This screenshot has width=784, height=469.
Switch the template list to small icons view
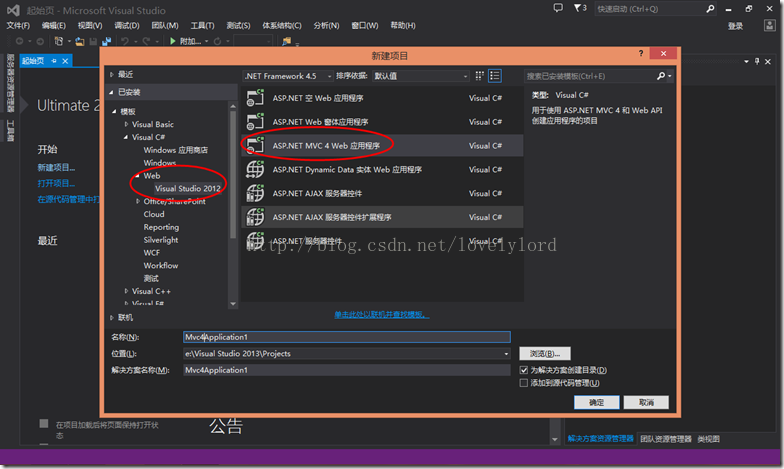480,76
